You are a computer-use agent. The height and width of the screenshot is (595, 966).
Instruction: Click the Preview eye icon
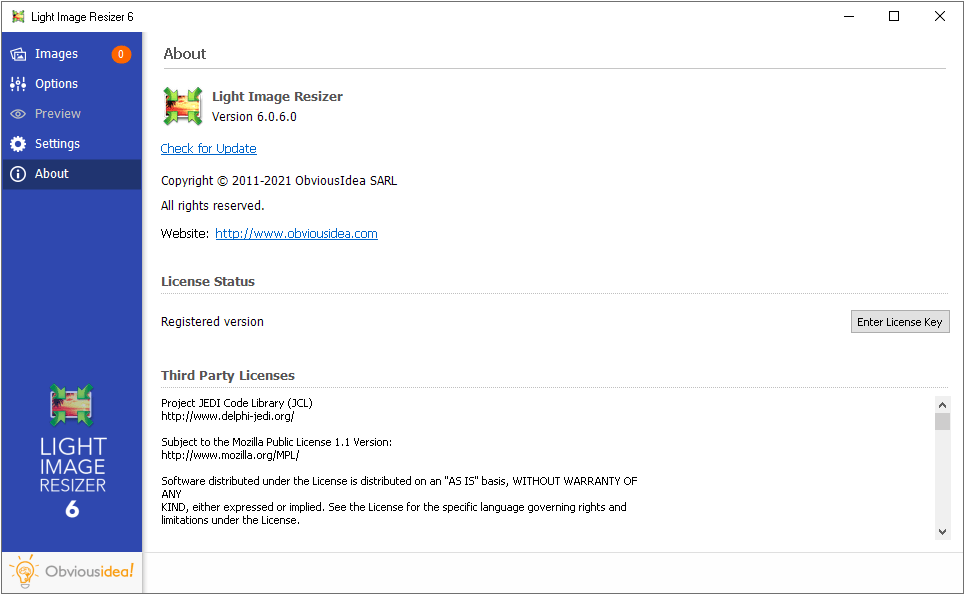click(x=18, y=114)
